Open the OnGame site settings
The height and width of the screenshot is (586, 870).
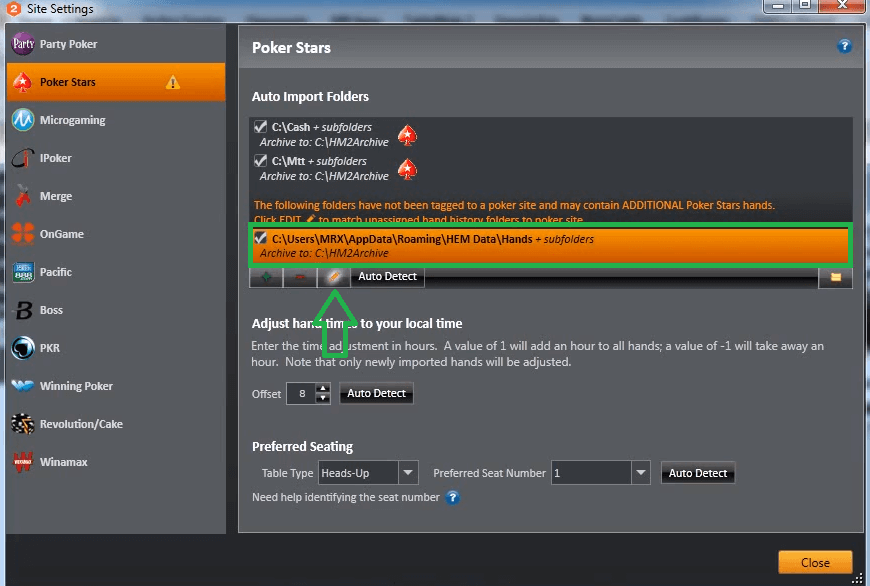(116, 234)
